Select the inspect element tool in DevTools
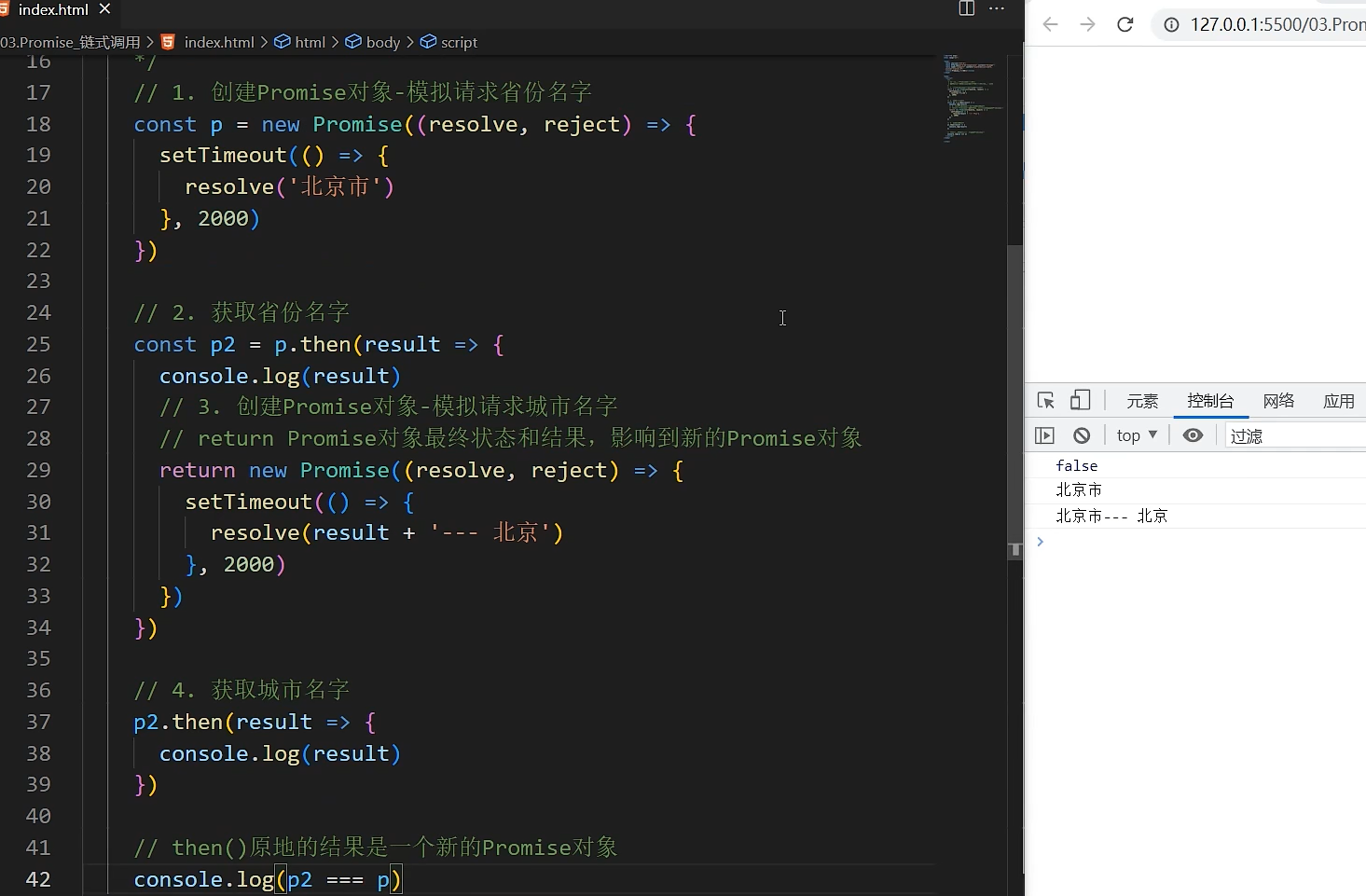 (x=1046, y=400)
